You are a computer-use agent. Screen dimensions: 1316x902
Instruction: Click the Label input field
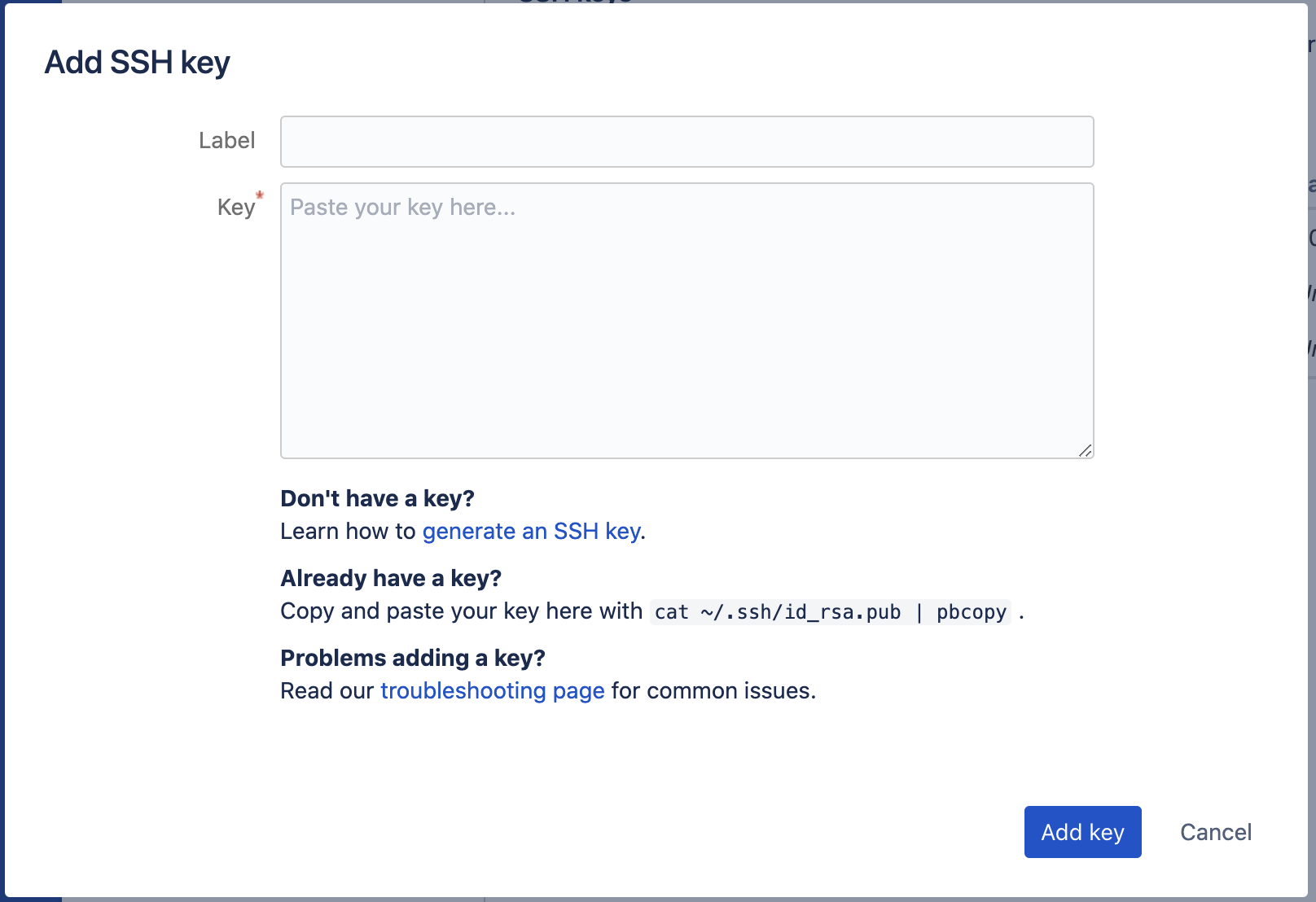(687, 142)
